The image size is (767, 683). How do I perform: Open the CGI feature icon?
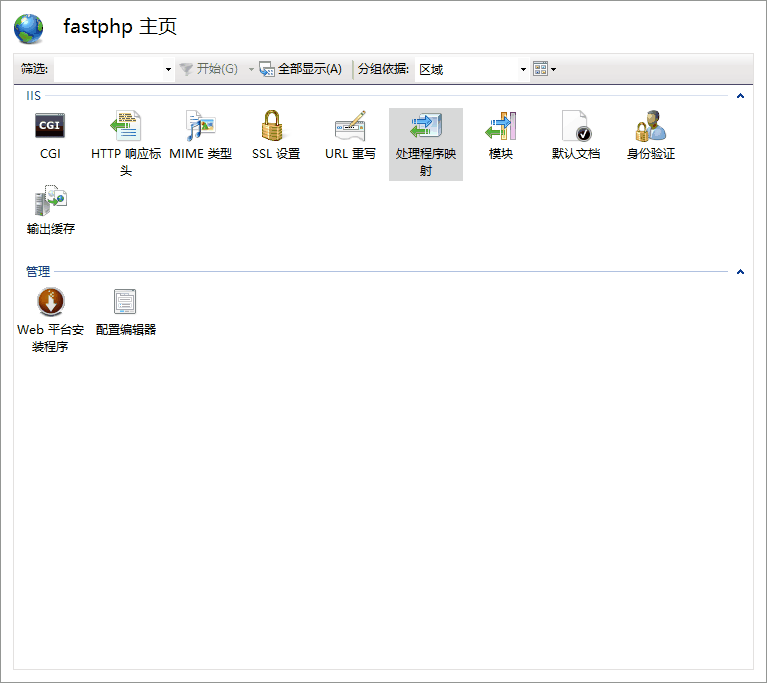click(50, 127)
